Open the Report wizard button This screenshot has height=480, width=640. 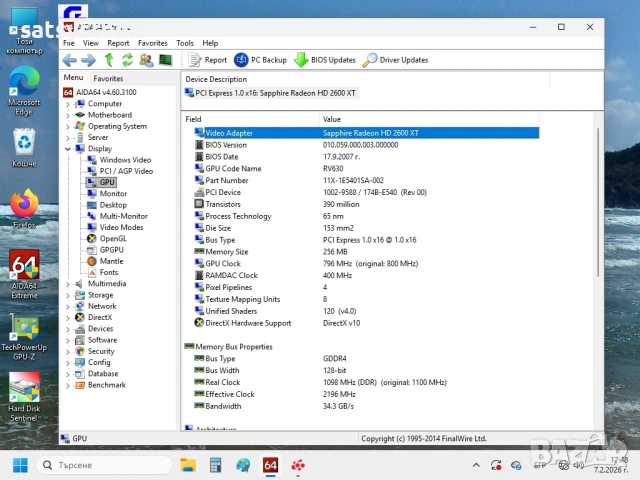pyautogui.click(x=207, y=60)
